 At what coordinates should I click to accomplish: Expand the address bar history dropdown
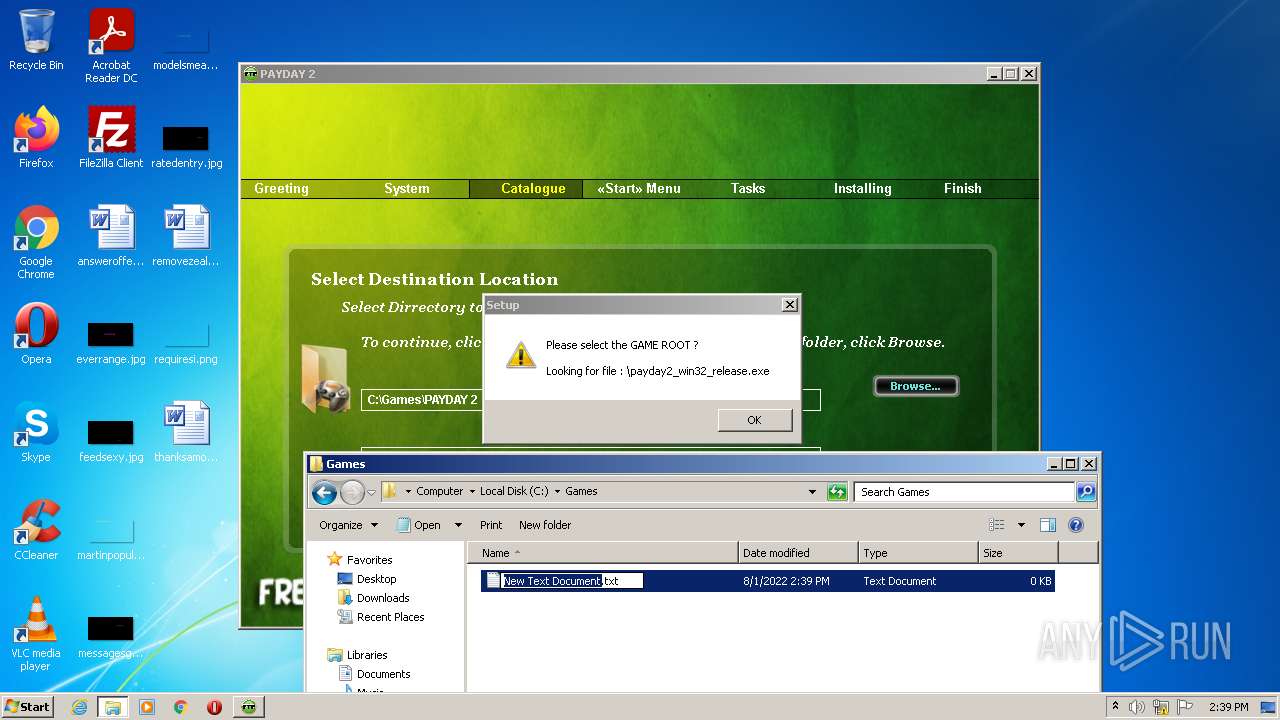(x=812, y=492)
